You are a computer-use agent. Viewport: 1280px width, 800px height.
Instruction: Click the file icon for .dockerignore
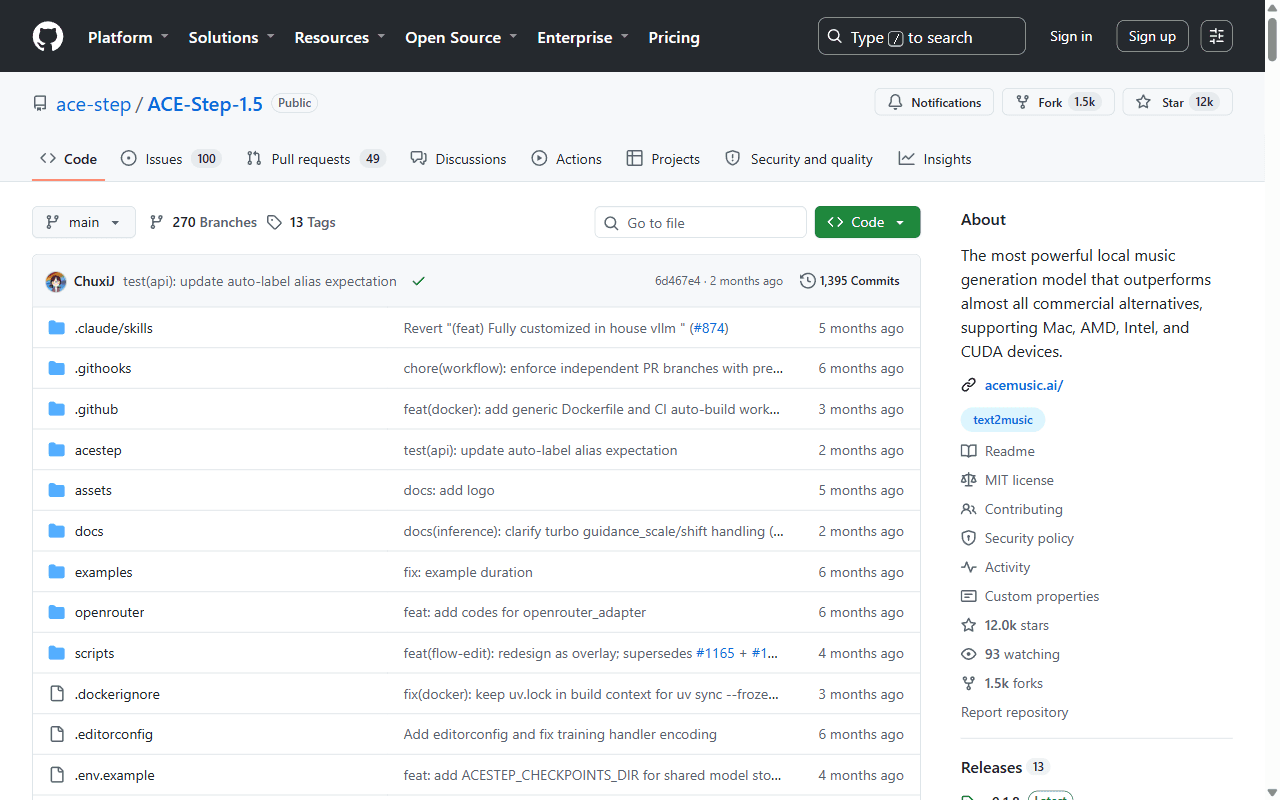(x=57, y=694)
